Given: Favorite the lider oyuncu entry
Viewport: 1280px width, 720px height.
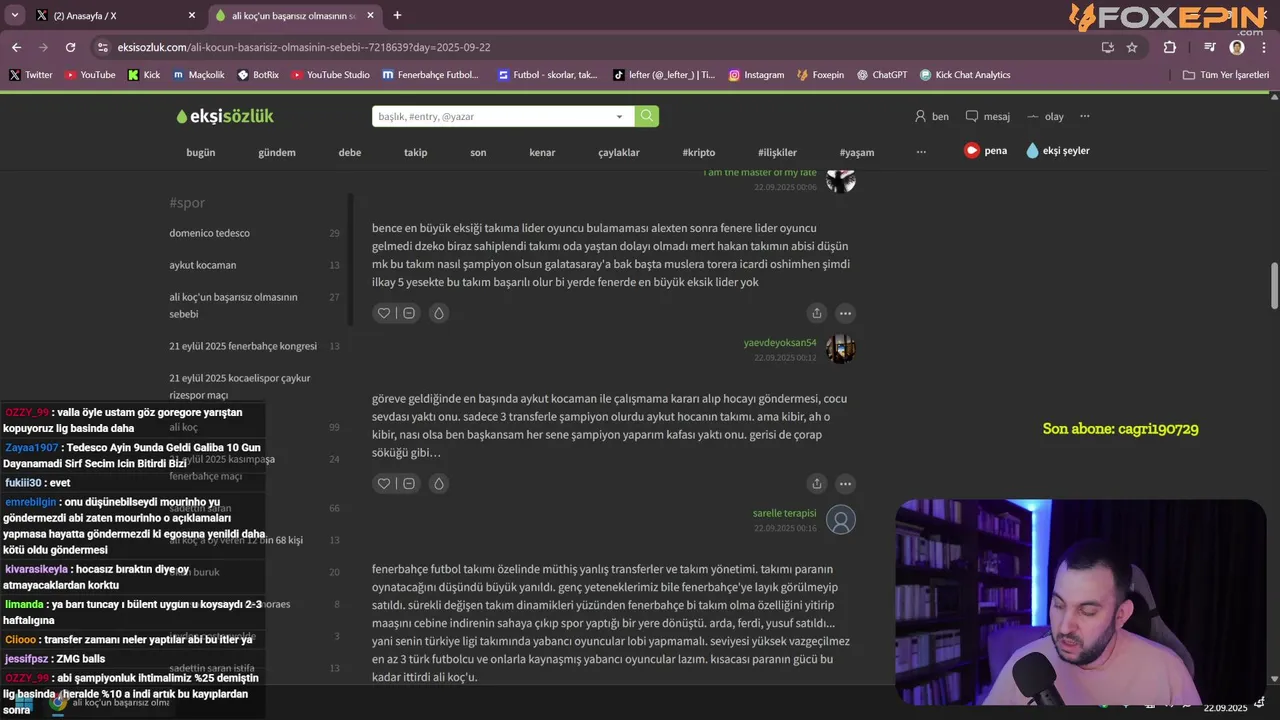Looking at the screenshot, I should [x=383, y=313].
